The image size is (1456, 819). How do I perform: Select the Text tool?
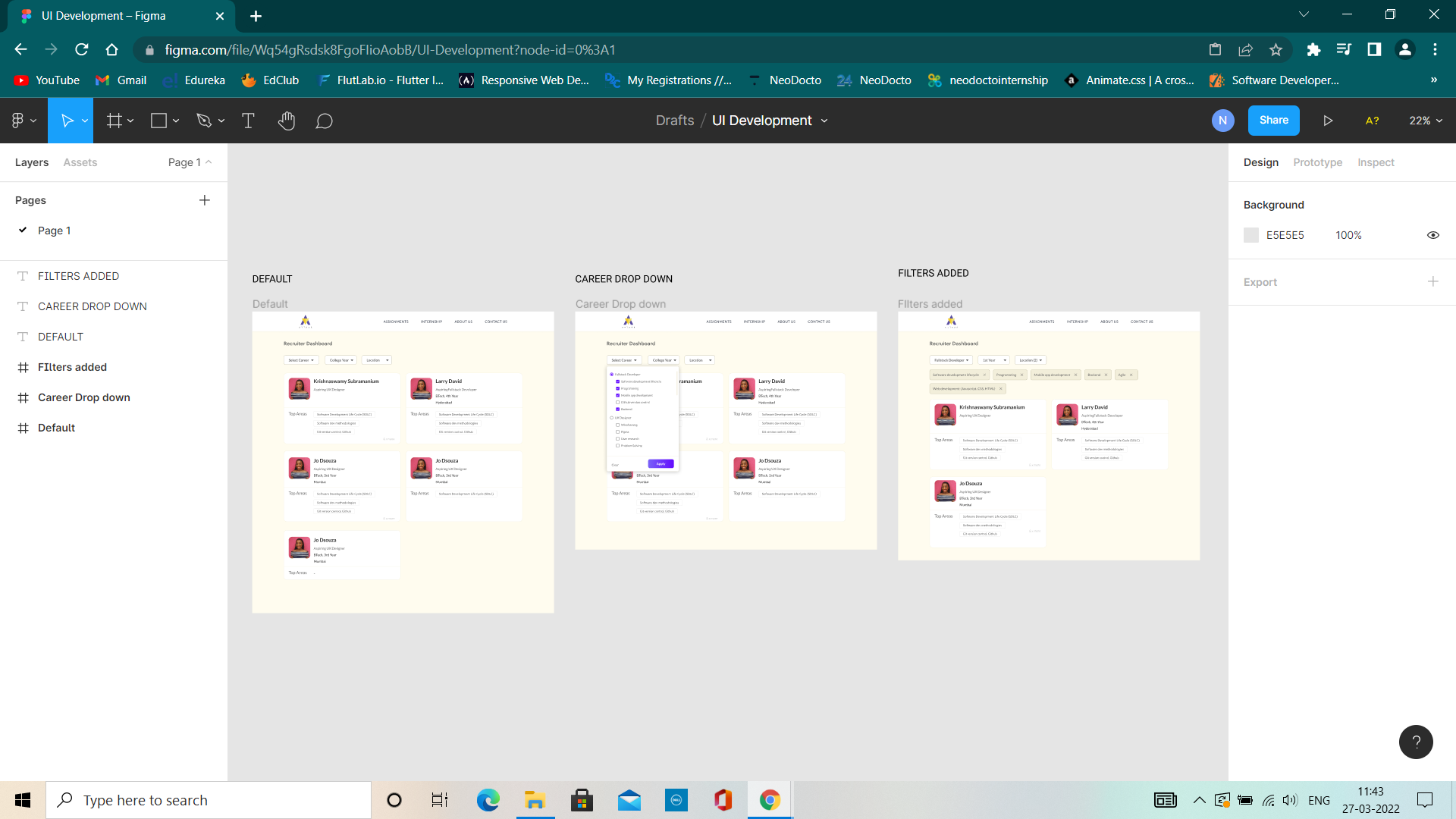tap(248, 121)
